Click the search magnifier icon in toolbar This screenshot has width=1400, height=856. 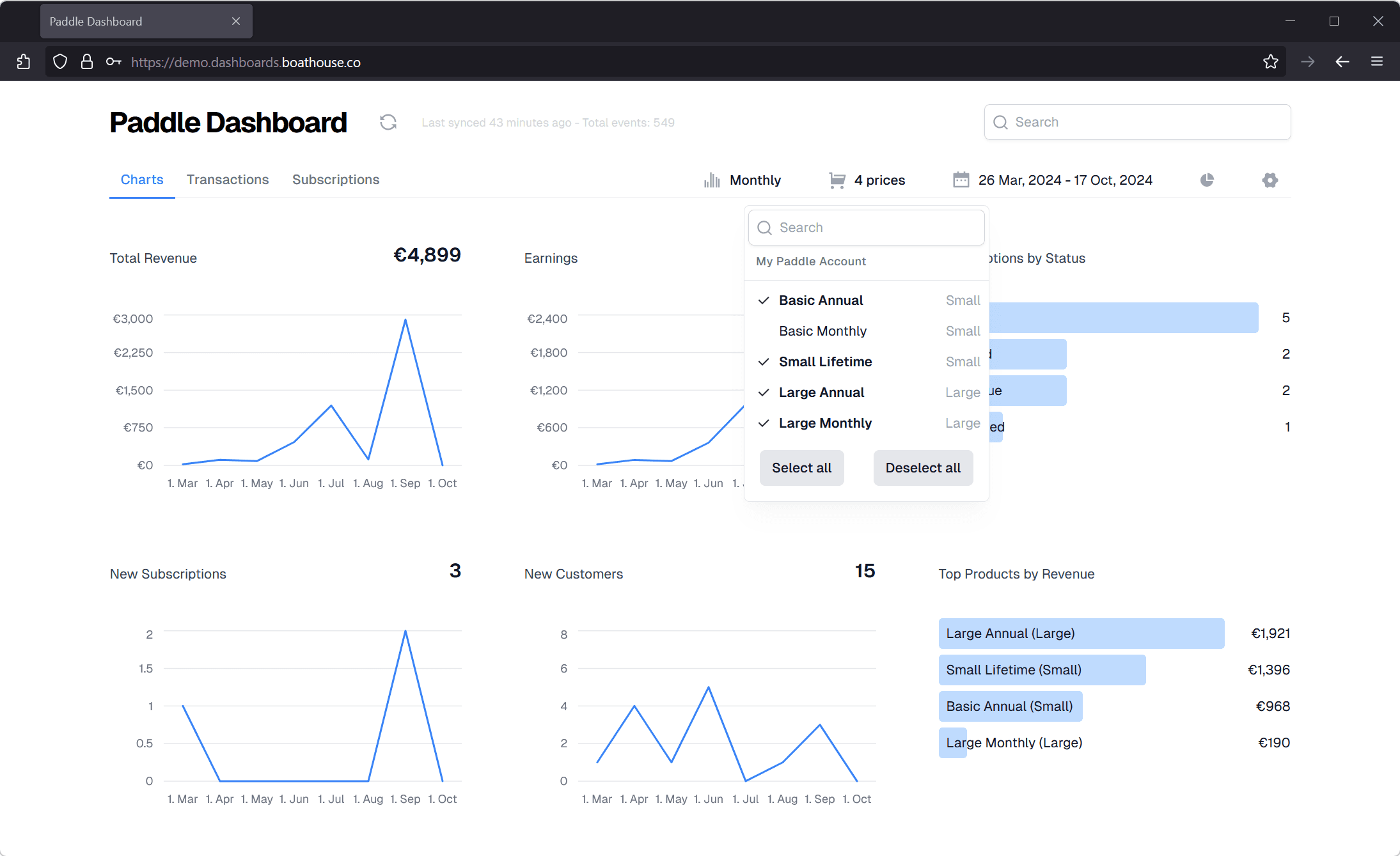(1001, 122)
